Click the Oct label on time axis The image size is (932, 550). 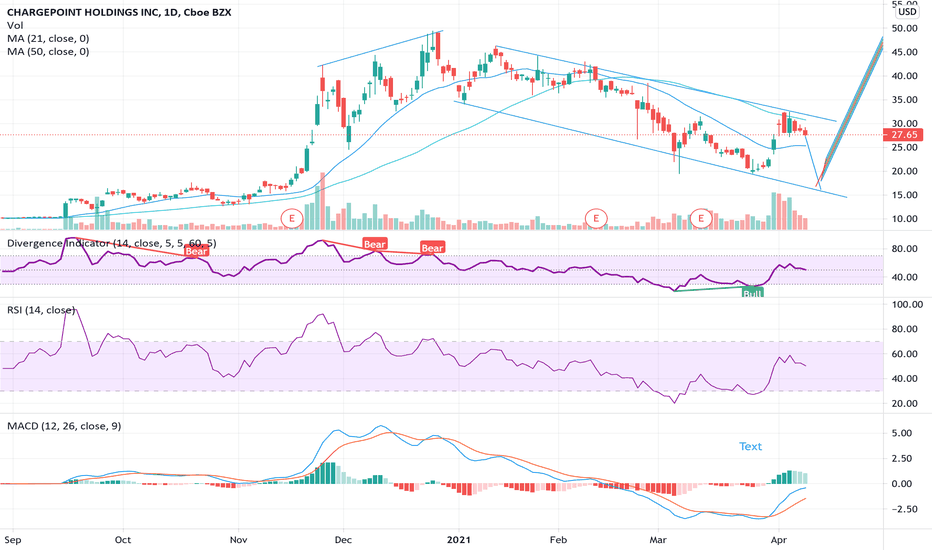pos(122,540)
